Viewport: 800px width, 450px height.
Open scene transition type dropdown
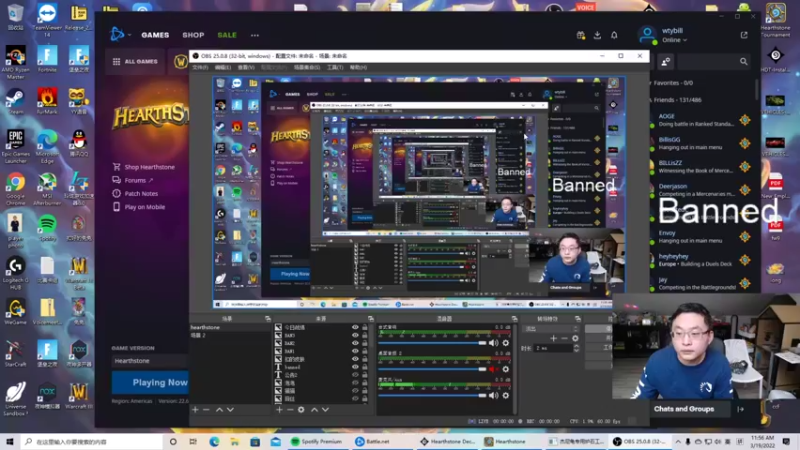552,329
